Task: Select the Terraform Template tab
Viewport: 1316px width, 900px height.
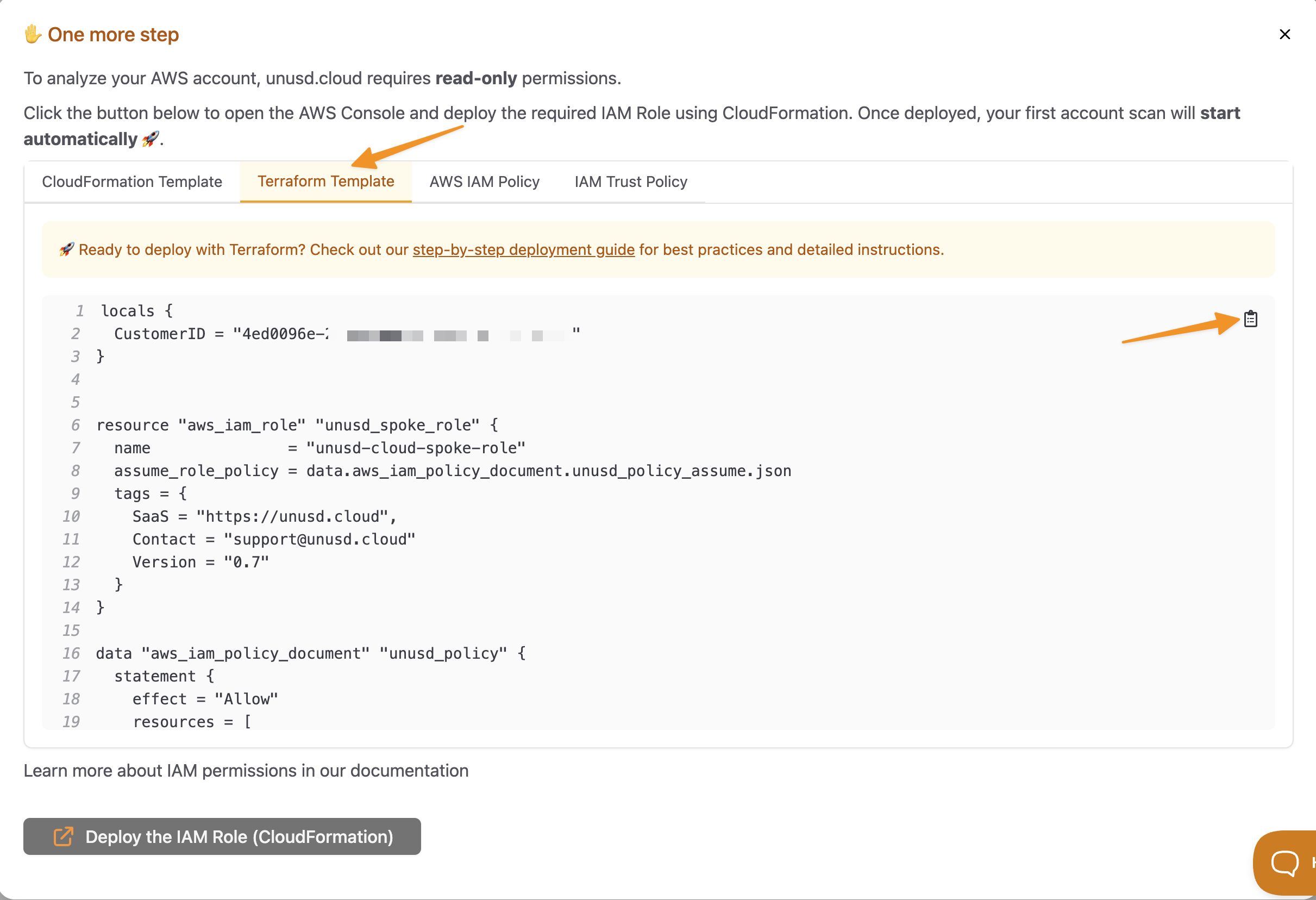Action: 325,181
